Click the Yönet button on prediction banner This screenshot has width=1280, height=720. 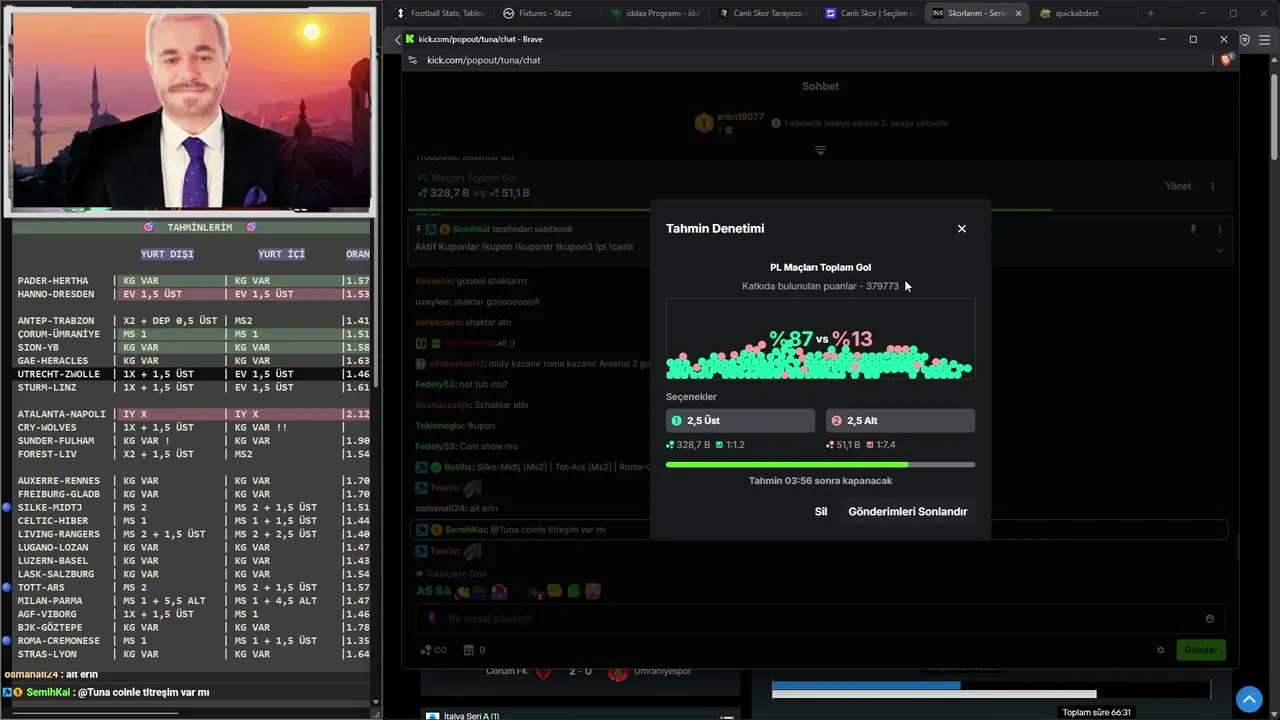pos(1178,186)
